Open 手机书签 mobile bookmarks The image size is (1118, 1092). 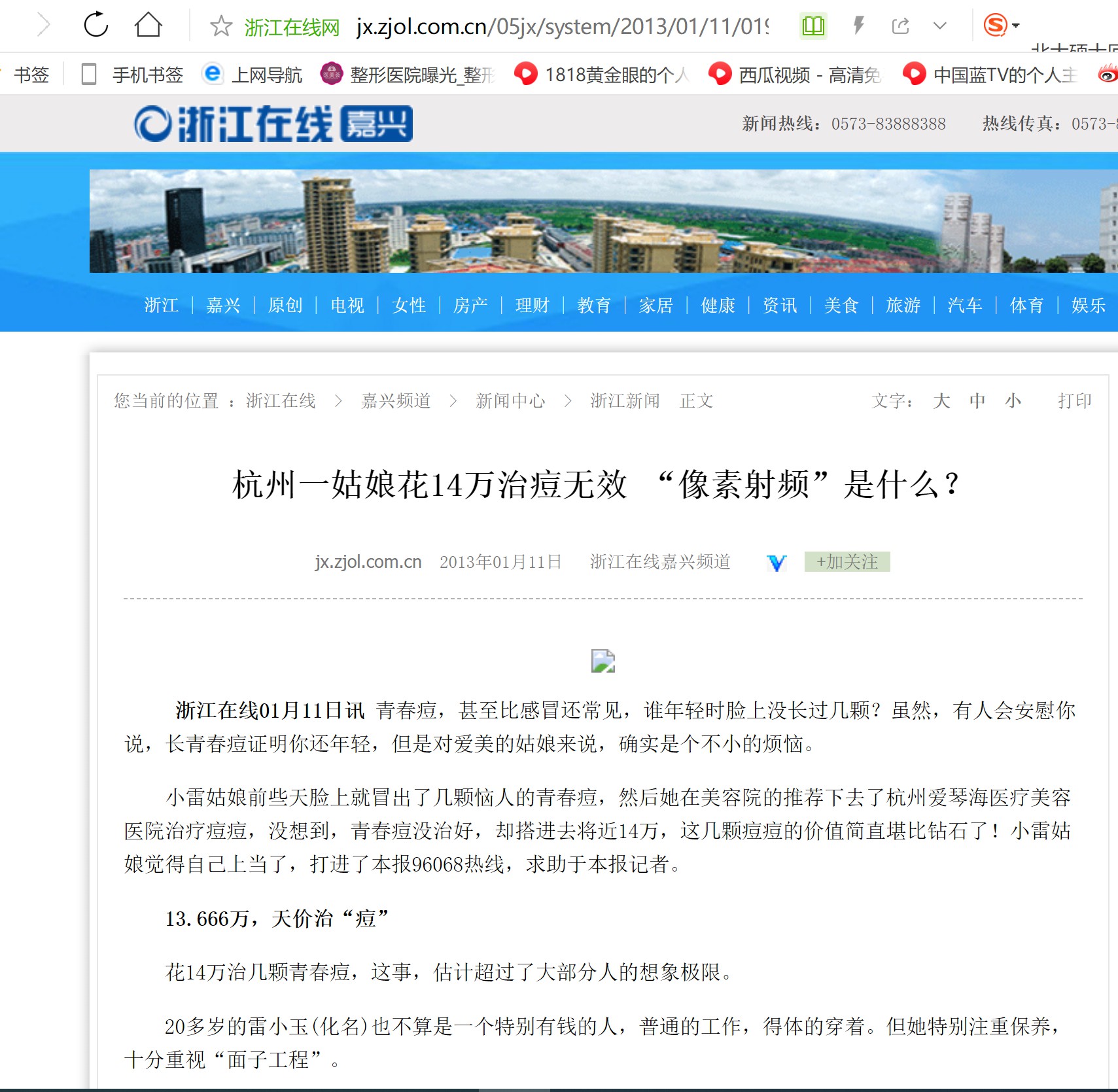(x=132, y=75)
